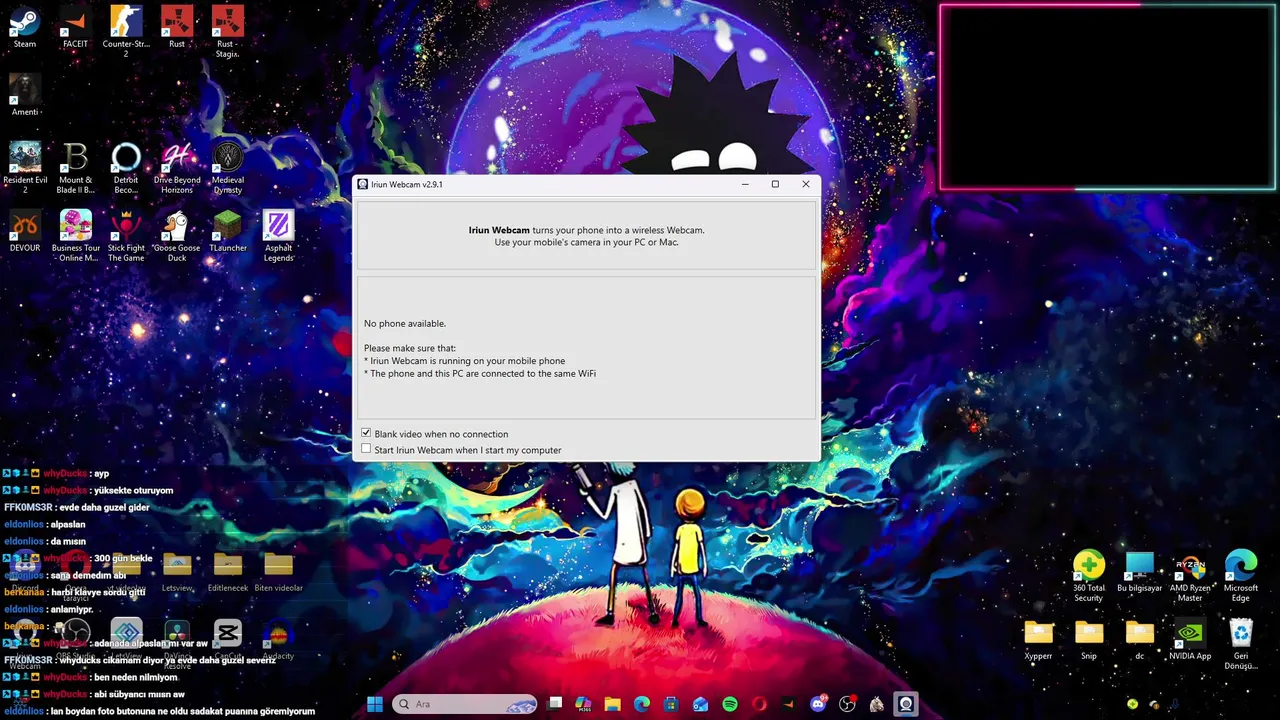Click the 'connected to the same WiFi' line
Viewport: 1280px width, 720px height.
pyautogui.click(x=480, y=373)
